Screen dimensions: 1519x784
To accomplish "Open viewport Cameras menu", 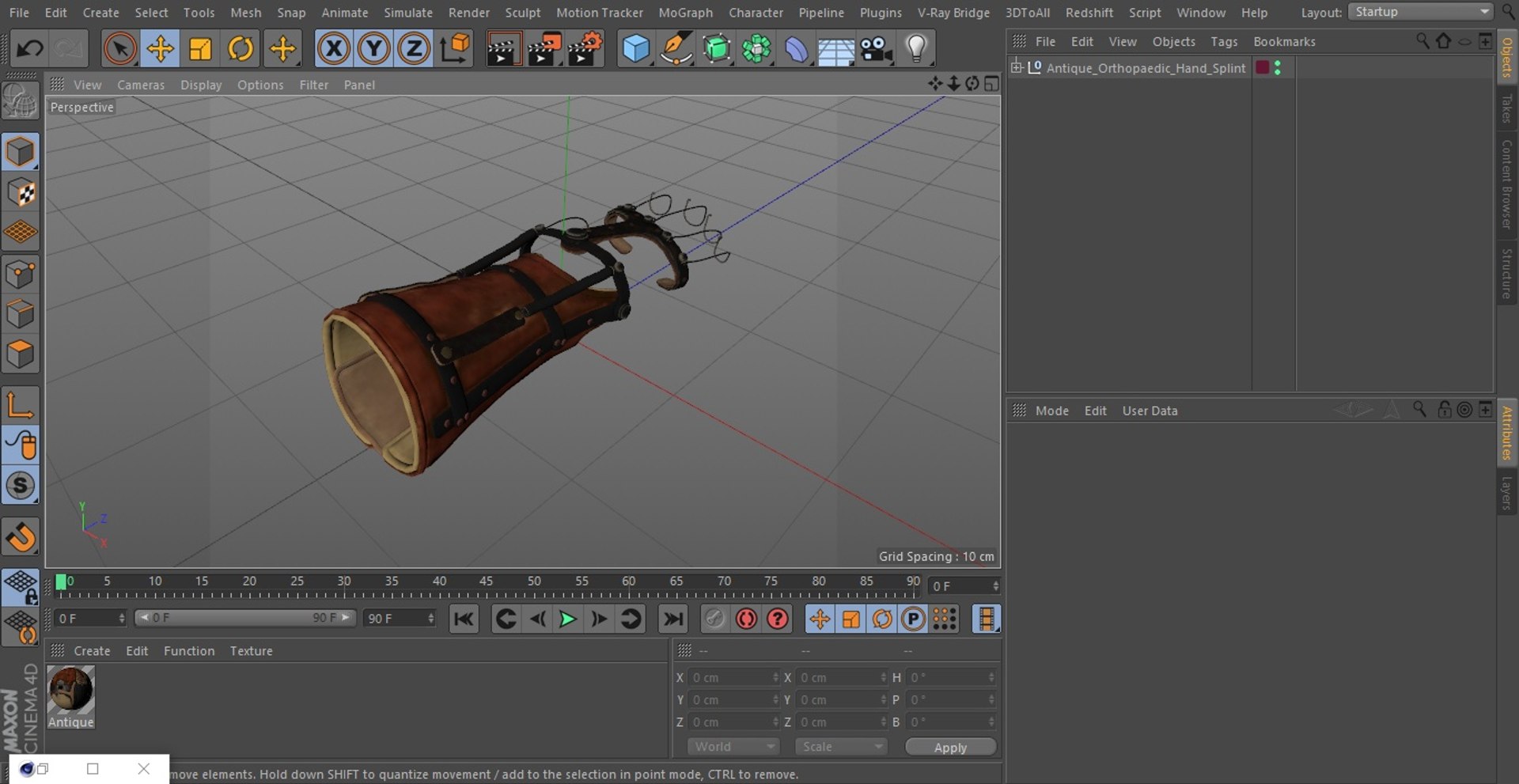I will [x=141, y=85].
